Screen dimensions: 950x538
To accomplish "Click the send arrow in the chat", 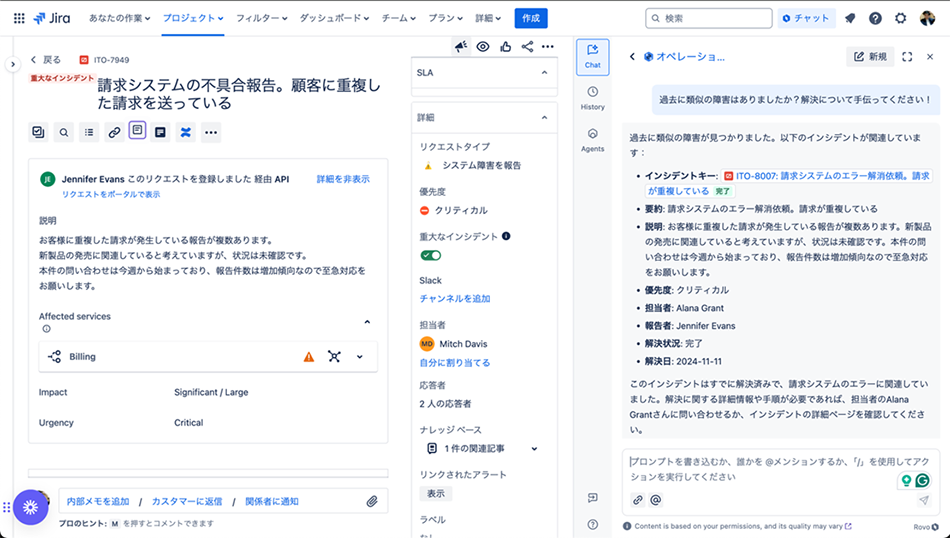I will [923, 500].
